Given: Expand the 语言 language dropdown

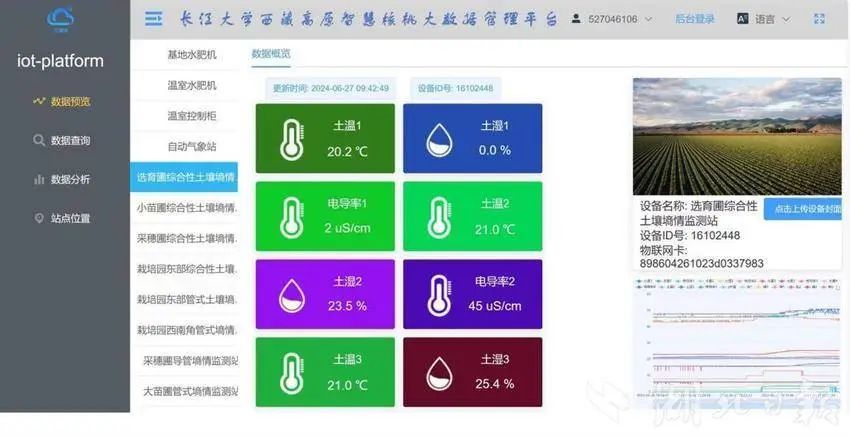Looking at the screenshot, I should [x=763, y=19].
